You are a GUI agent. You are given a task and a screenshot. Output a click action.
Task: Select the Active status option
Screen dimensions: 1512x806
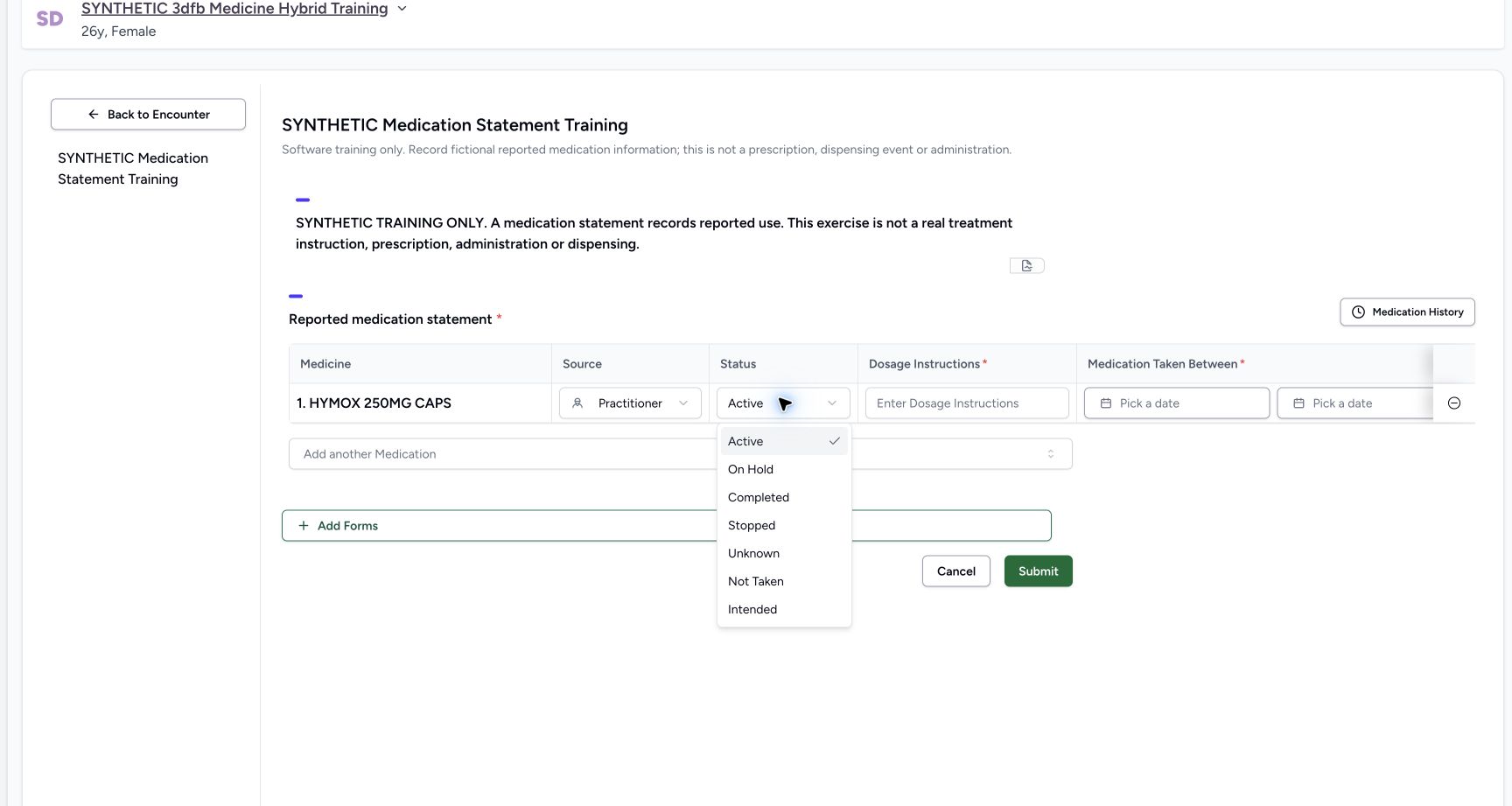[x=784, y=441]
